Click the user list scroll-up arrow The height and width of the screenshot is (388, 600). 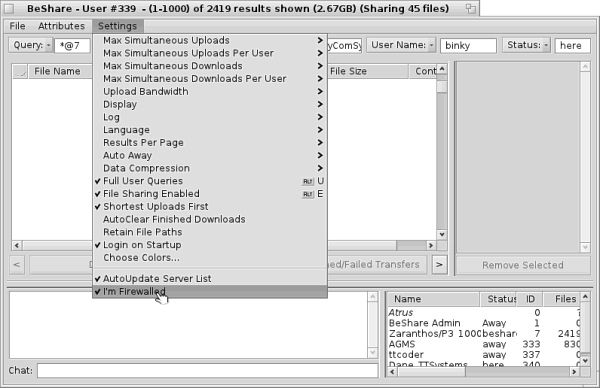[585, 297]
